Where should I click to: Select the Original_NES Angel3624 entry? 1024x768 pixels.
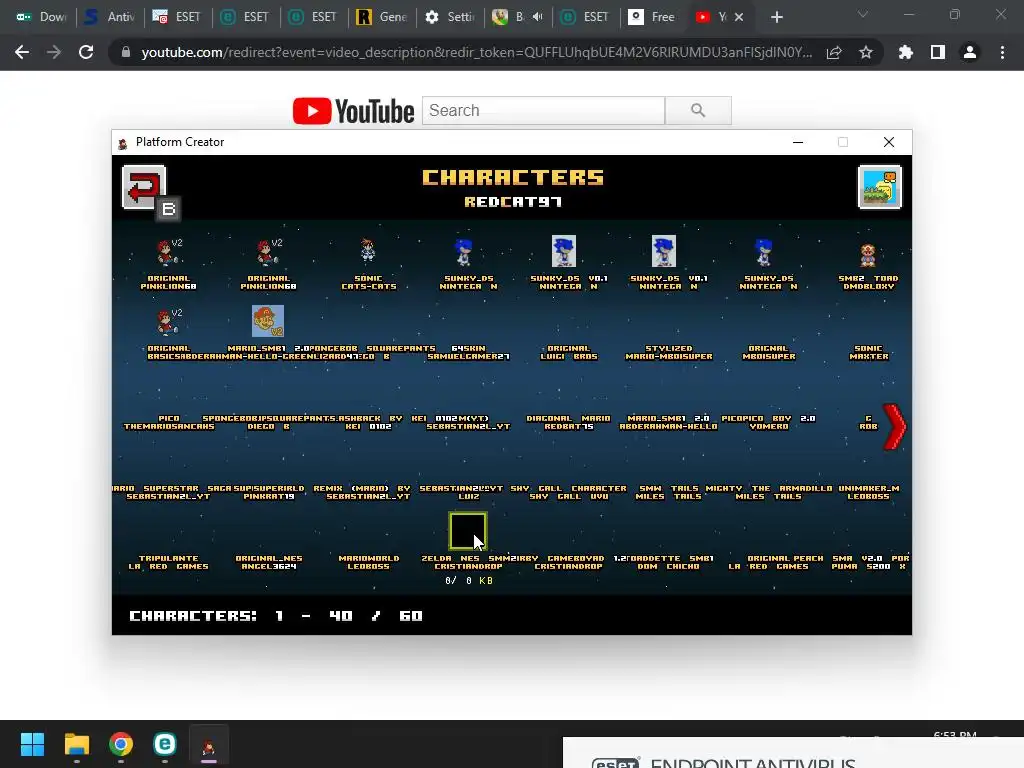click(268, 562)
